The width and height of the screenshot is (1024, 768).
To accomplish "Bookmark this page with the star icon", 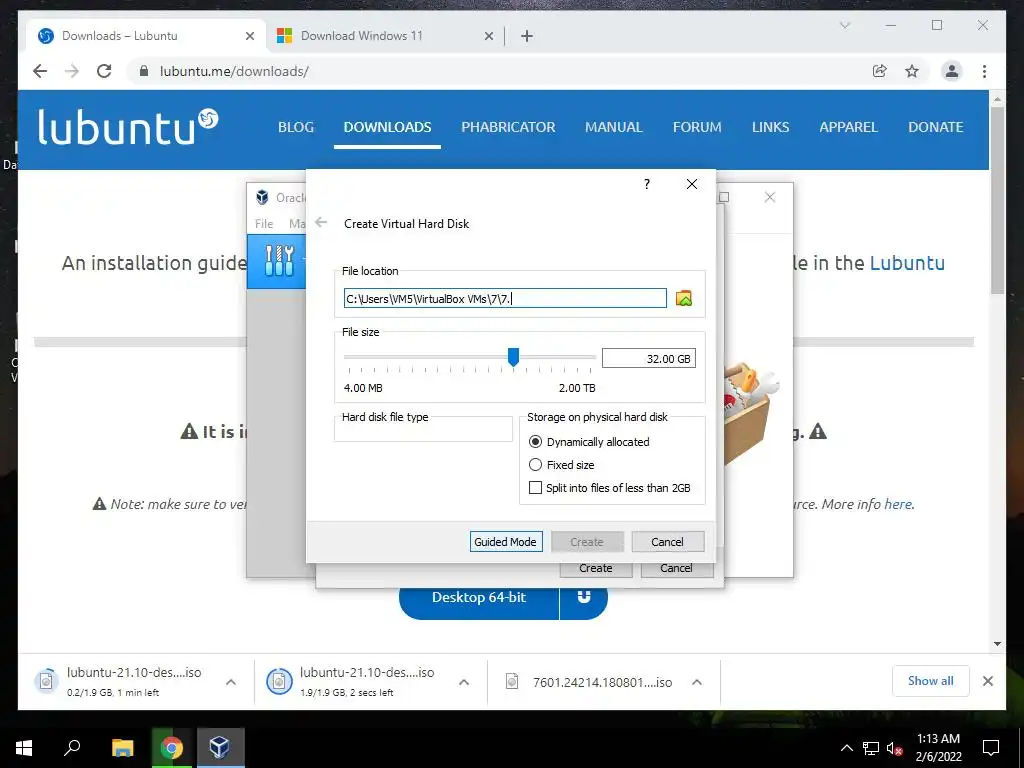I will [912, 71].
